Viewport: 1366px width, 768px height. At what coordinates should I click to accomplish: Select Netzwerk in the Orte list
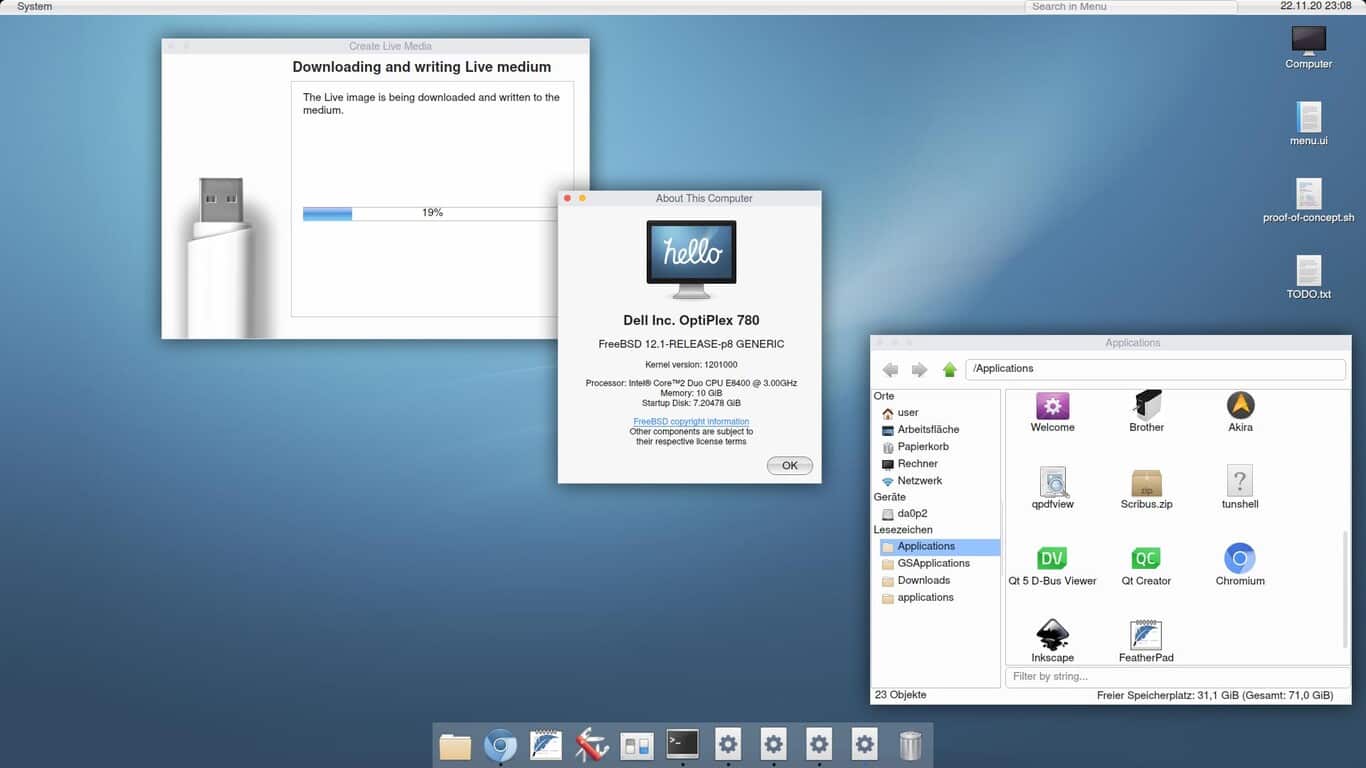tap(919, 480)
